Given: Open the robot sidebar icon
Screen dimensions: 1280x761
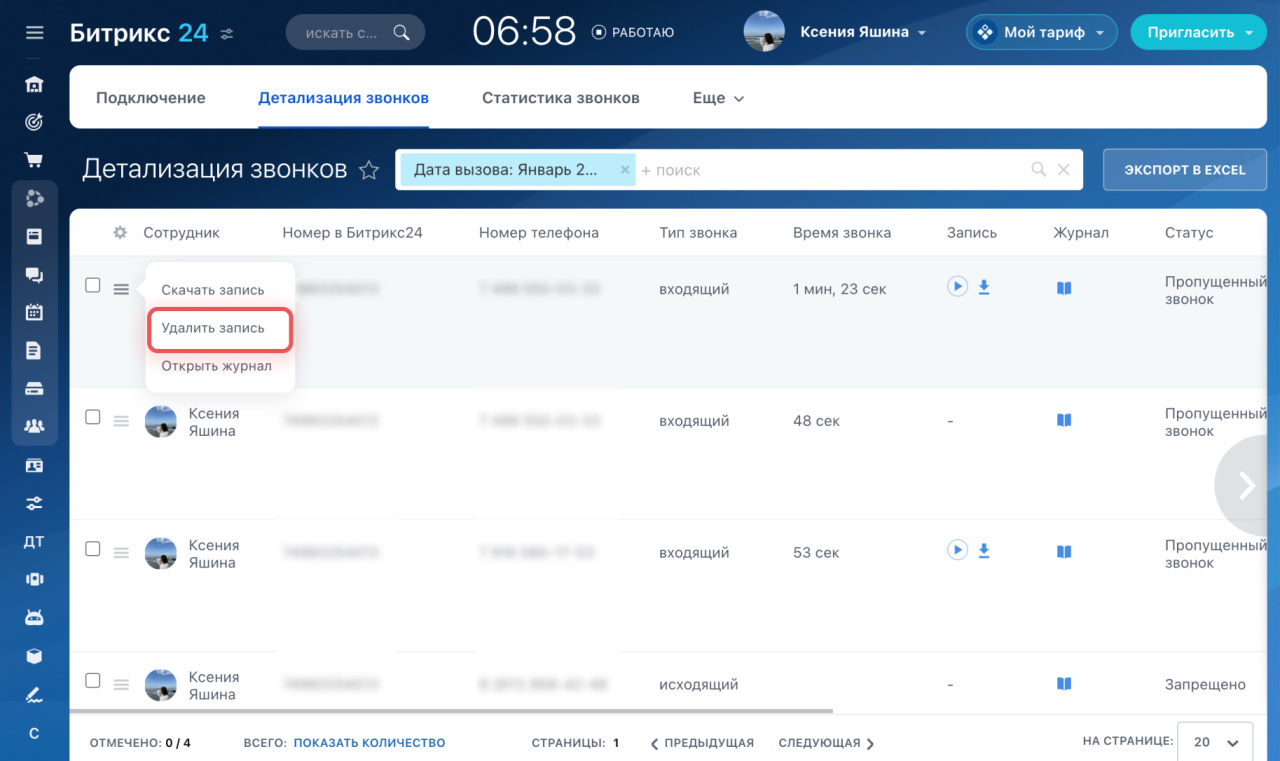Looking at the screenshot, I should pos(34,617).
